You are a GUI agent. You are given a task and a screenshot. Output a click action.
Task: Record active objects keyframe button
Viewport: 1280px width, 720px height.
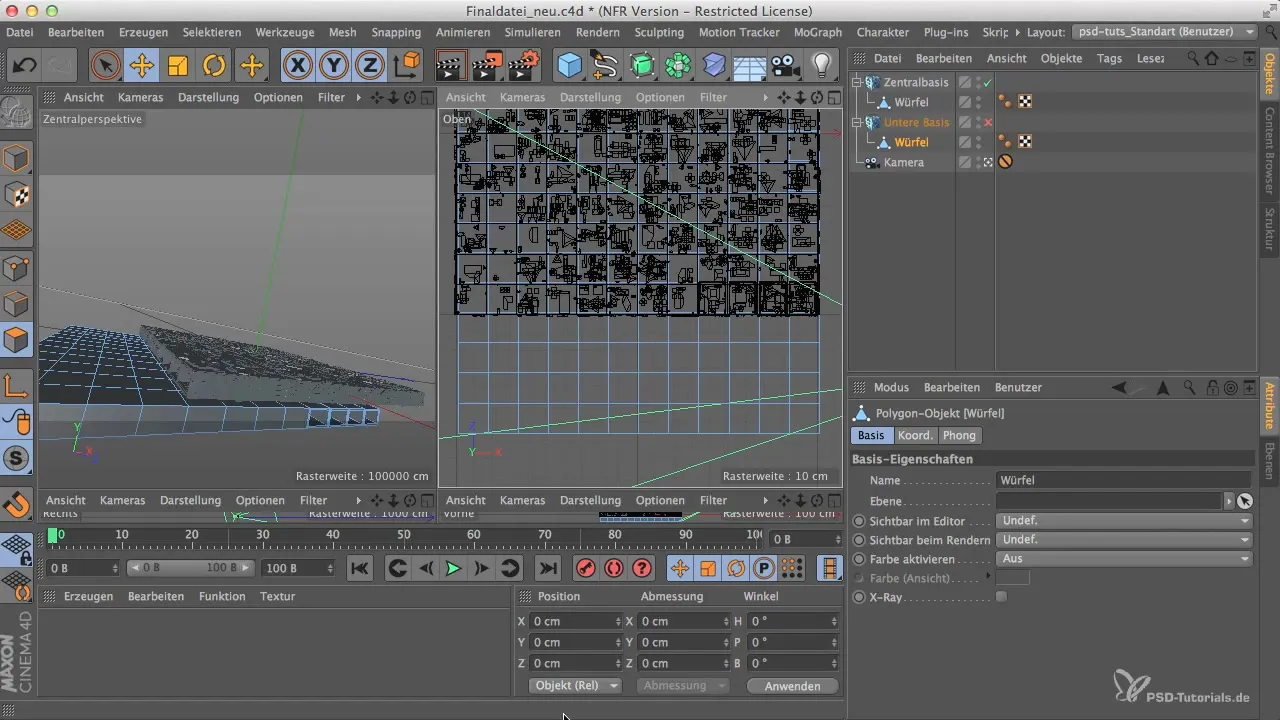[x=586, y=568]
